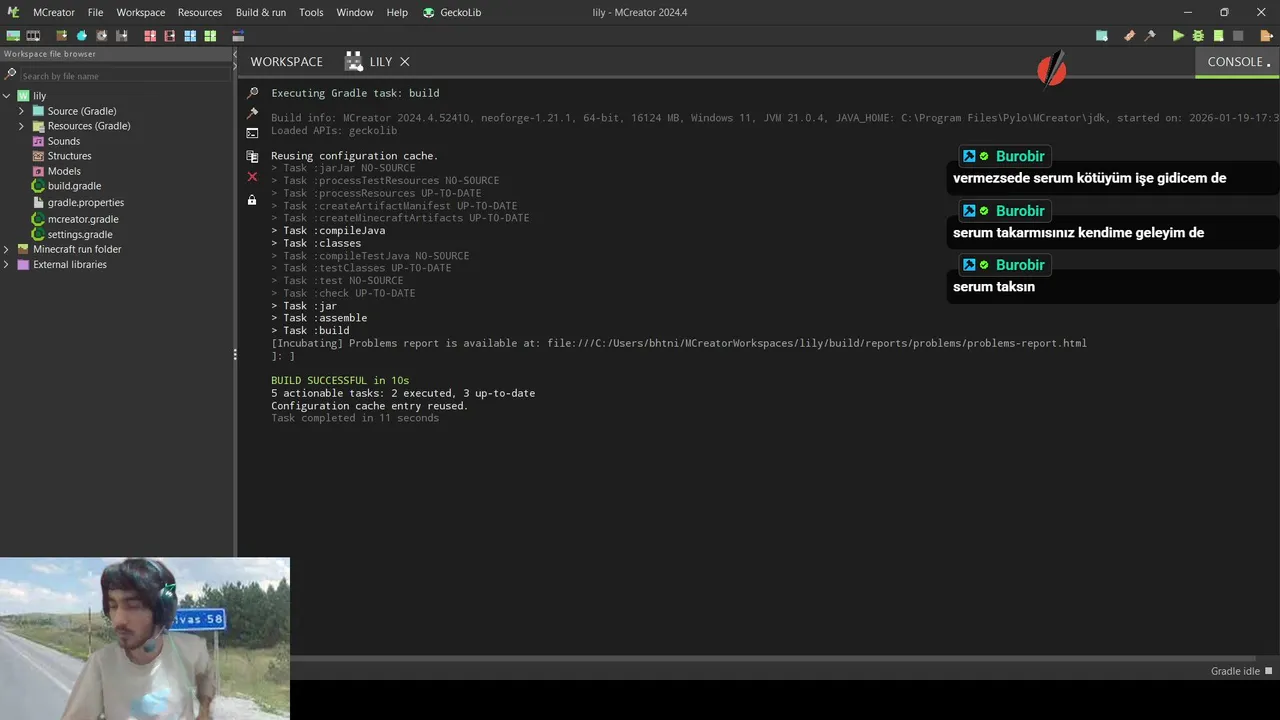Viewport: 1280px width, 720px height.
Task: Collapse file browser with left chevron
Action: click(x=236, y=54)
